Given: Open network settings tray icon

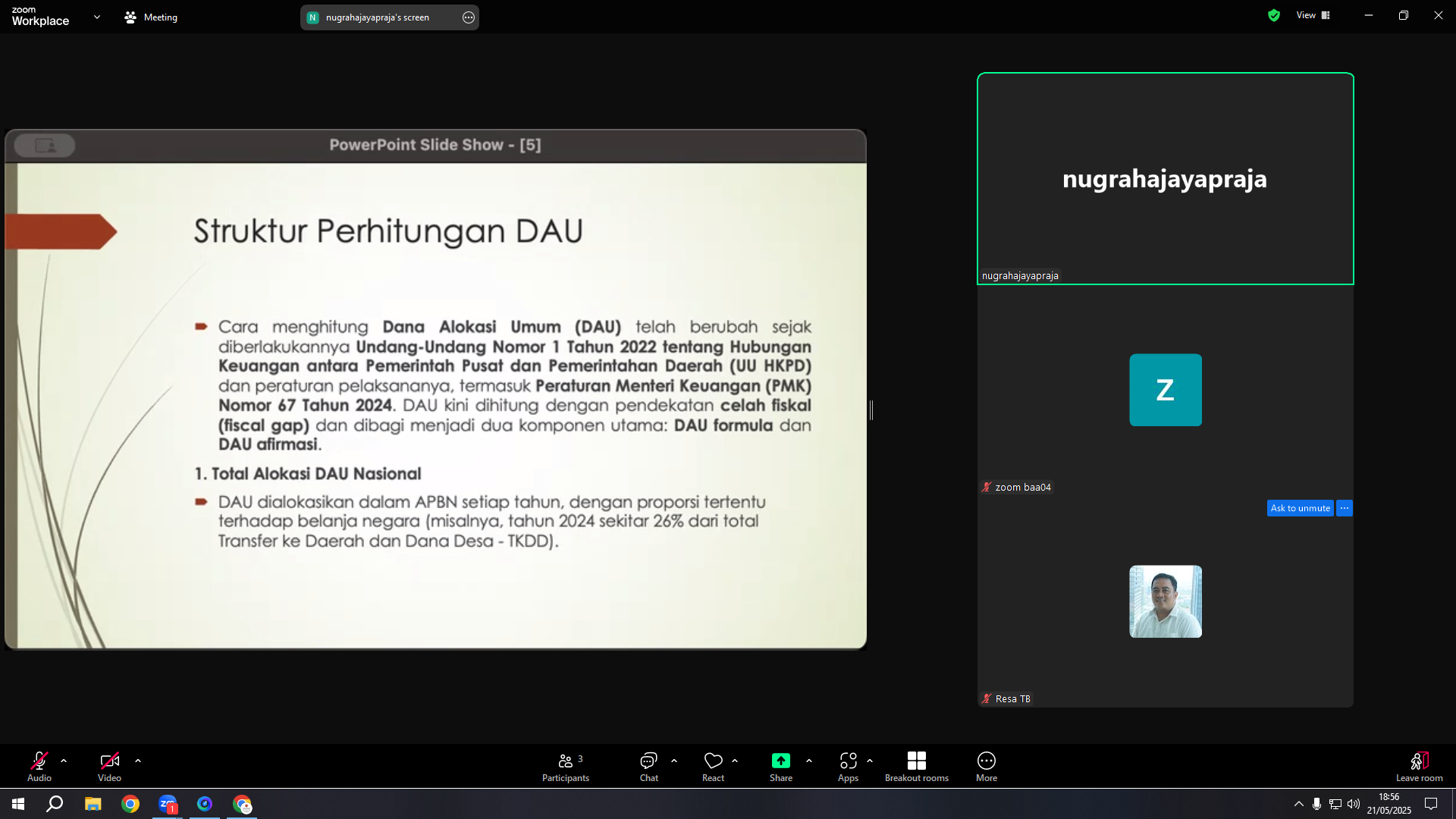Looking at the screenshot, I should tap(1335, 804).
